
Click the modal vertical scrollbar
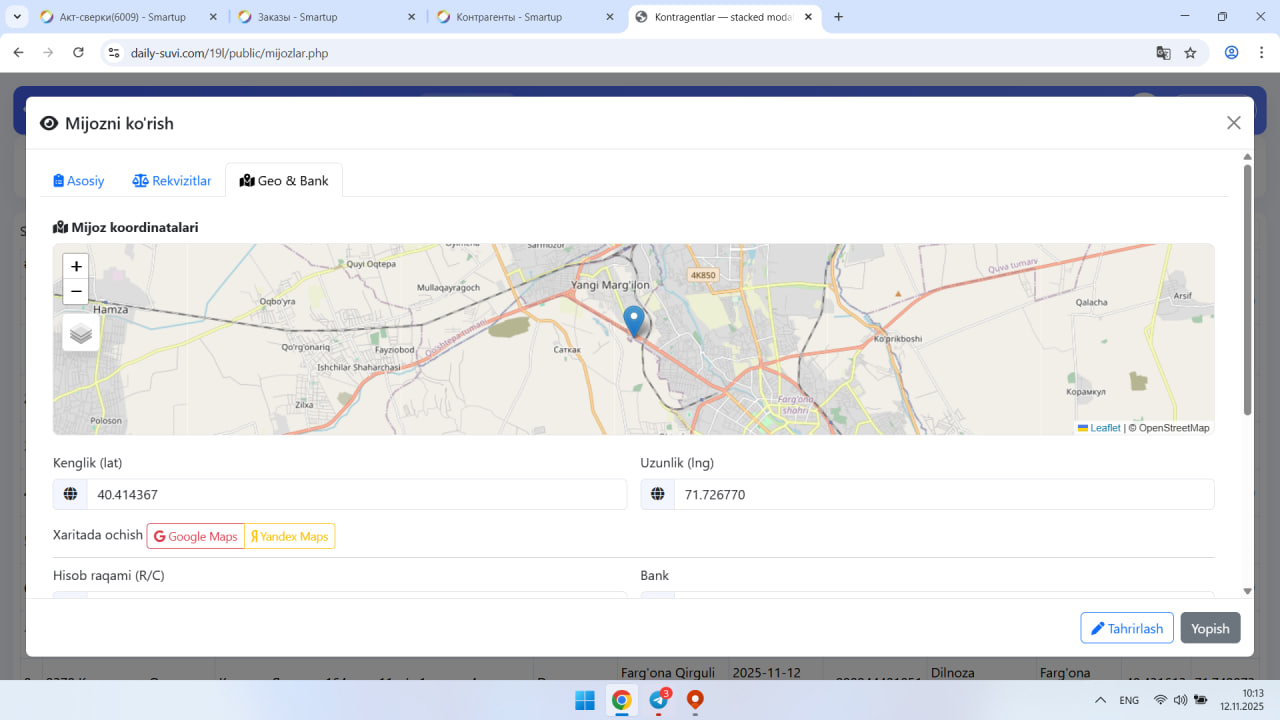(x=1247, y=290)
